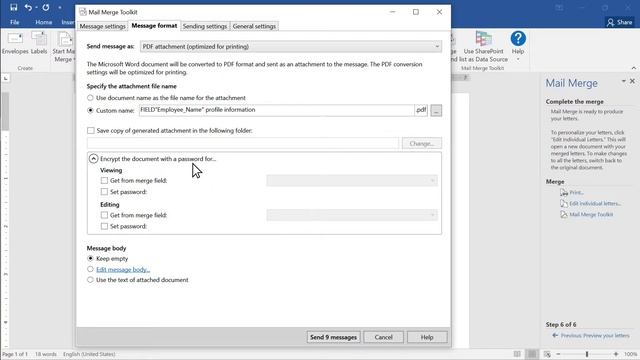This screenshot has width=640, height=360.
Task: Select the Message format tab
Action: 154,25
